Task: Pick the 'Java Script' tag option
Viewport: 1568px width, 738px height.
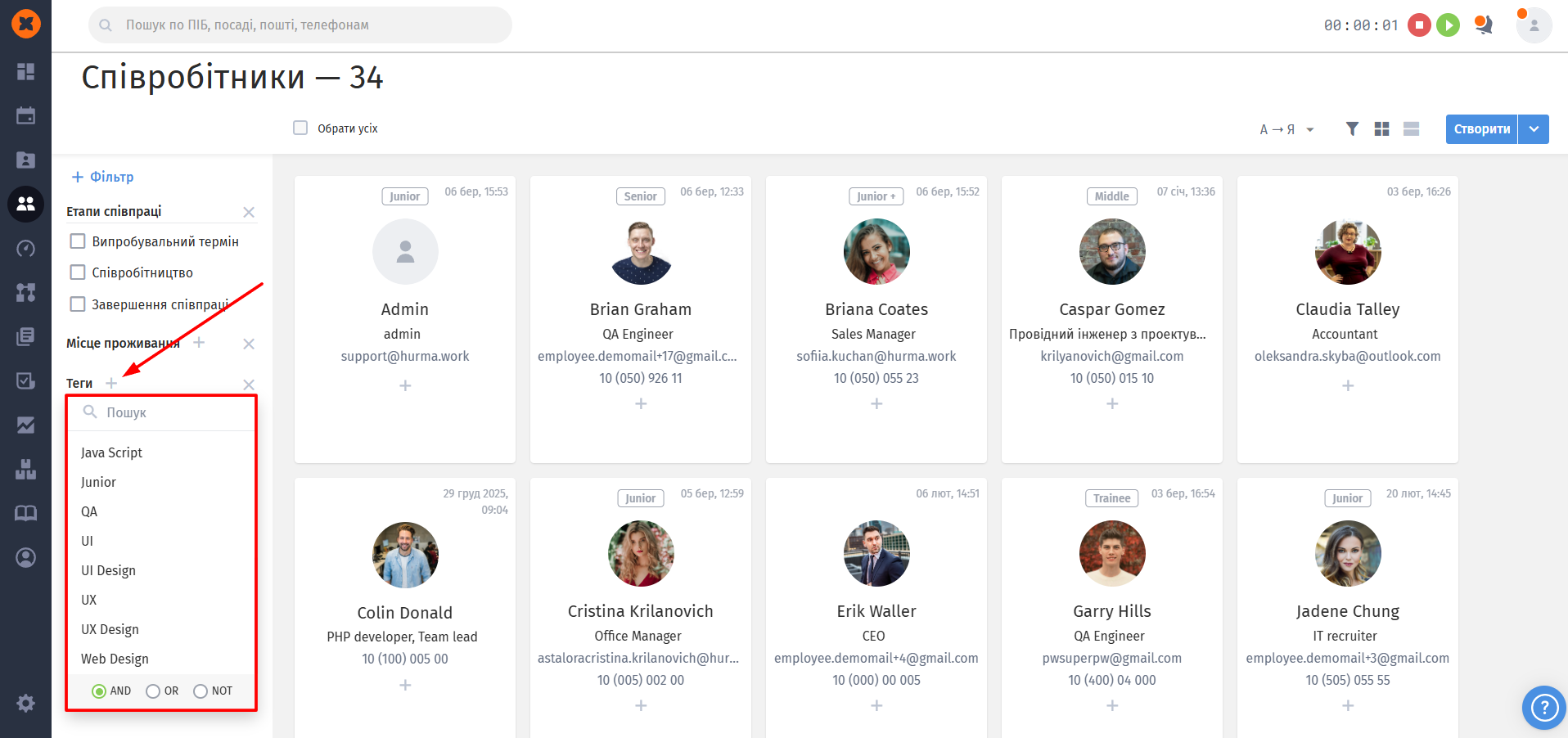Action: [x=111, y=452]
